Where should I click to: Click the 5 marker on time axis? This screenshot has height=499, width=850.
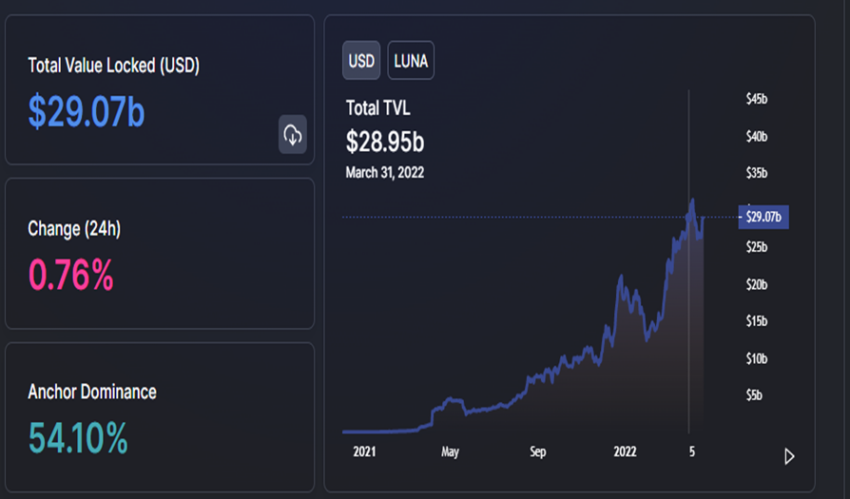[x=692, y=452]
